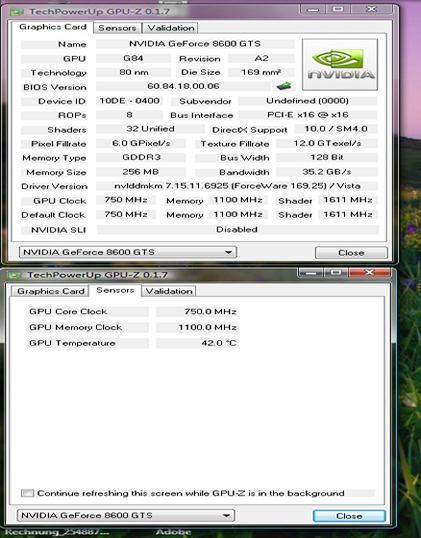Screen dimensions: 421x538
Task: Click Driver Version field value
Action: coord(237,186)
